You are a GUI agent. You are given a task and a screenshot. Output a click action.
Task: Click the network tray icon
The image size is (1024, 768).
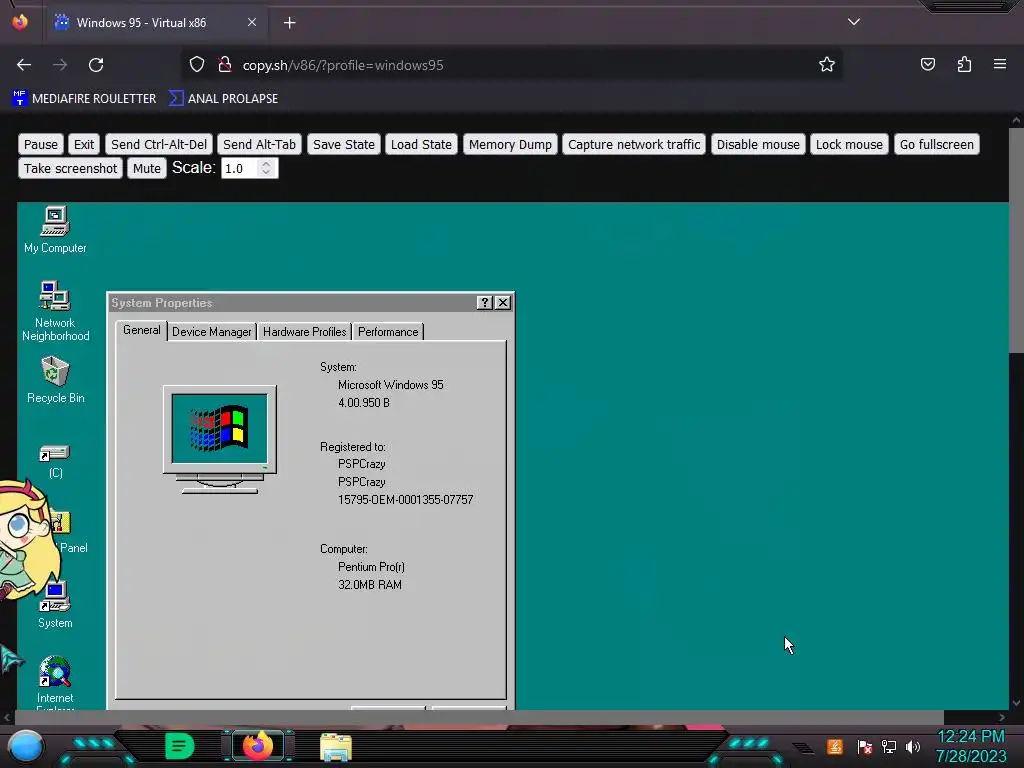(889, 746)
